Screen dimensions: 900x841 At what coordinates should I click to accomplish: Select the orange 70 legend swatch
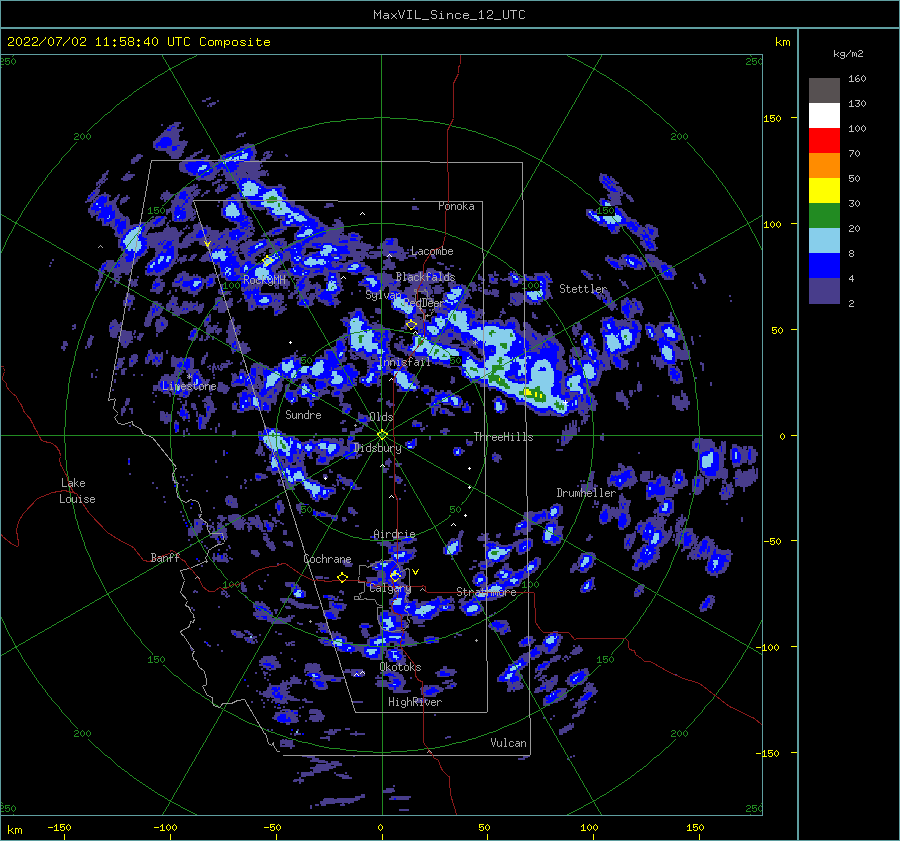point(824,165)
